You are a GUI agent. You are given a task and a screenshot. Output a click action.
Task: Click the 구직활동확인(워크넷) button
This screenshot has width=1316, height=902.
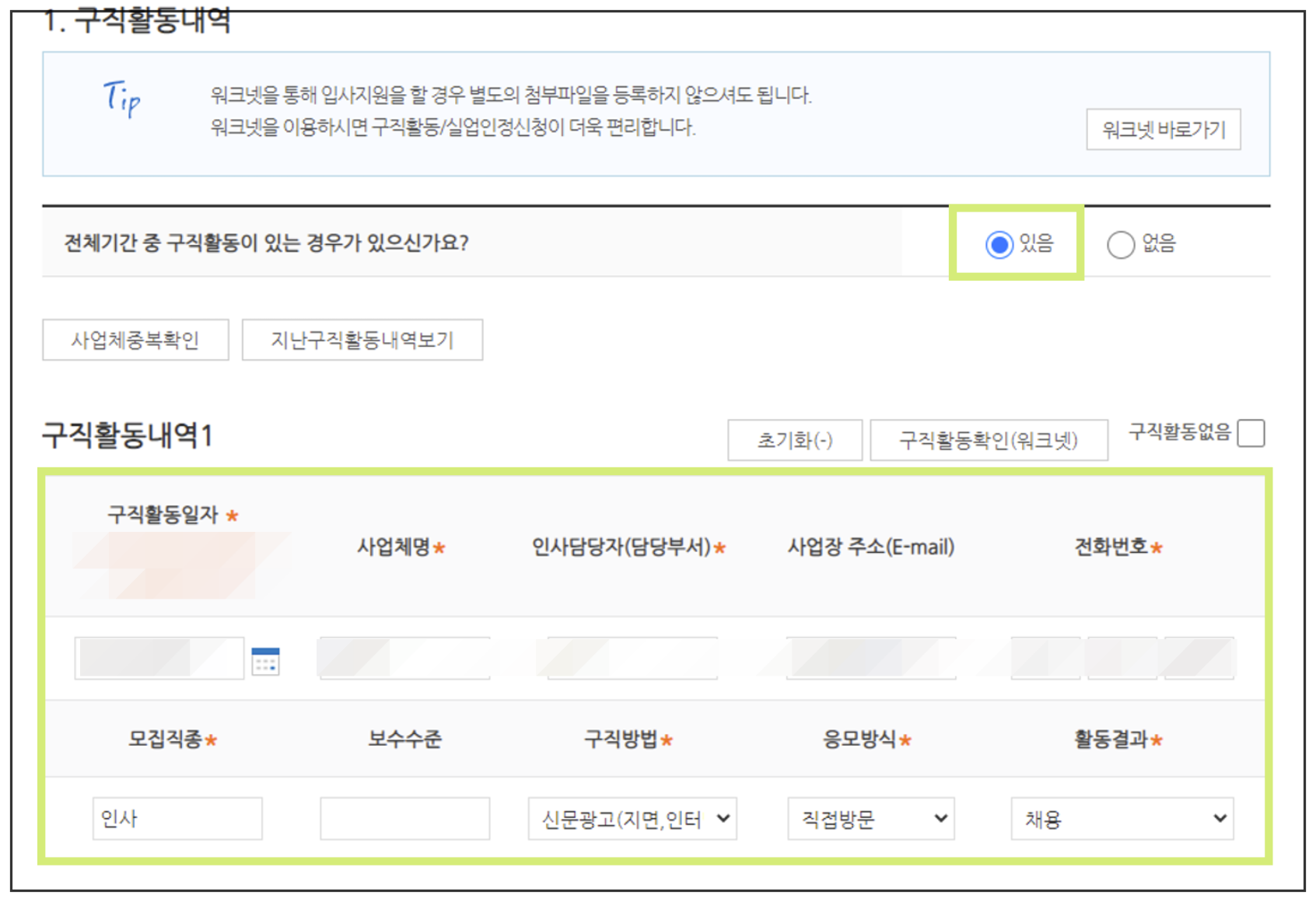point(989,440)
